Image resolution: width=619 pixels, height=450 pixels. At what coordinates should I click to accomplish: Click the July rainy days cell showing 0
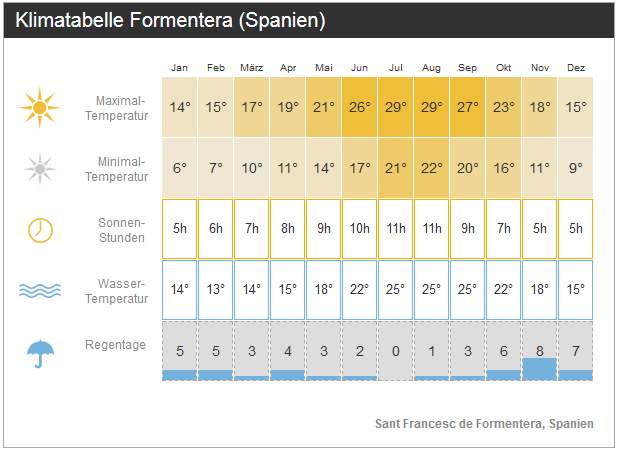[396, 351]
